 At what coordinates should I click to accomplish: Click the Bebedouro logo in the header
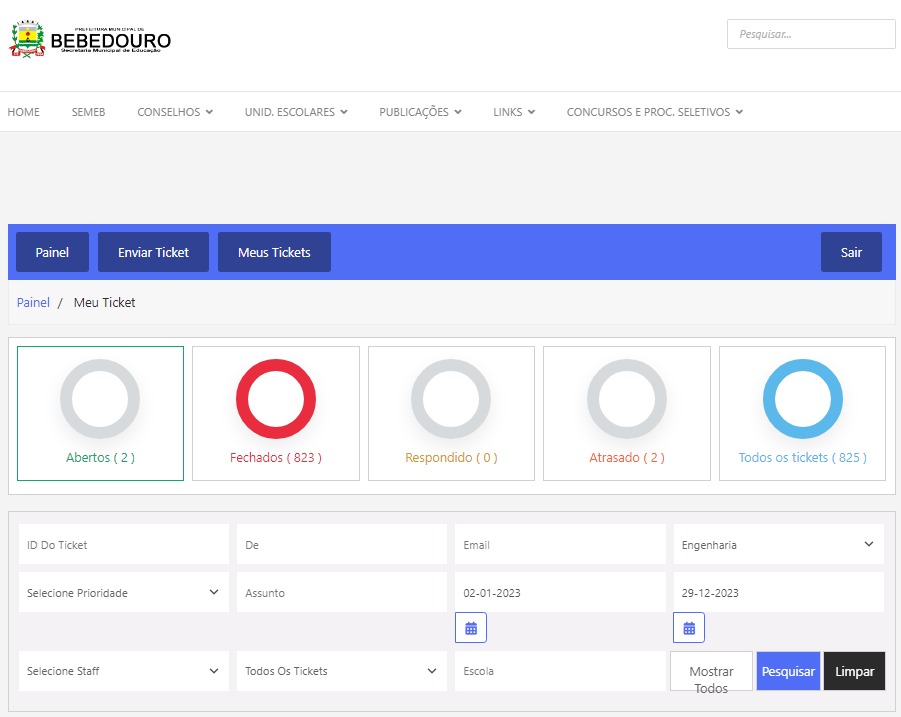click(x=90, y=40)
